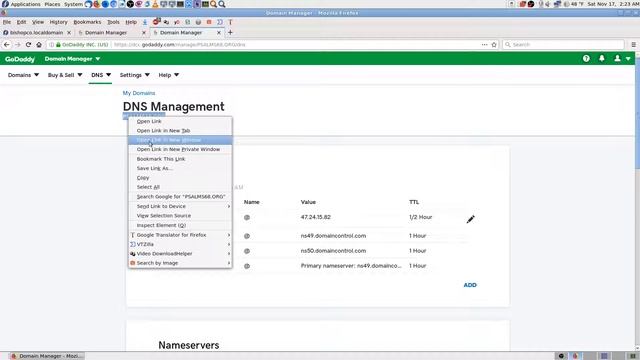The width and height of the screenshot is (640, 360).
Task: Go back with the browser back arrow
Action: (7, 44)
